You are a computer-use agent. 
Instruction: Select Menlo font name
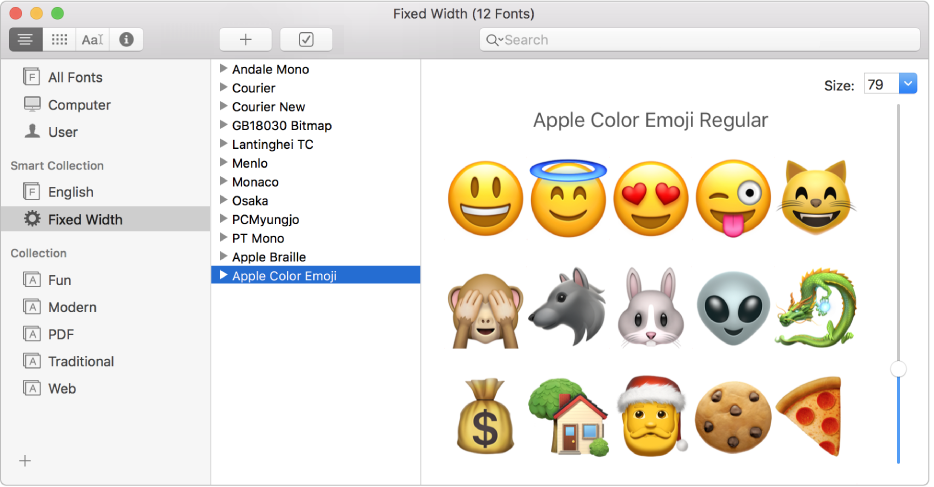point(250,163)
